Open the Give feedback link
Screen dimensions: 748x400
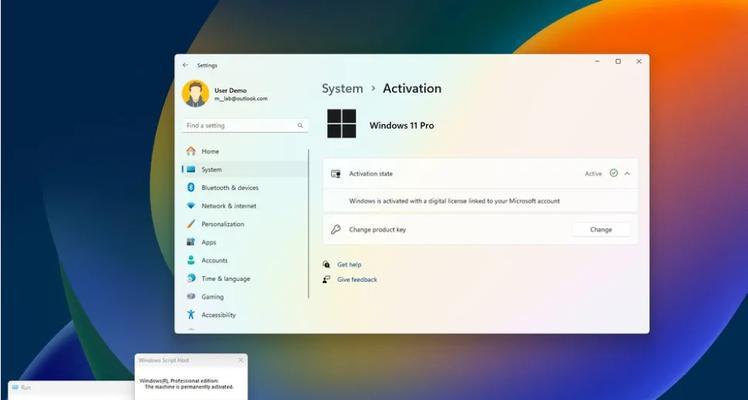pyautogui.click(x=357, y=279)
